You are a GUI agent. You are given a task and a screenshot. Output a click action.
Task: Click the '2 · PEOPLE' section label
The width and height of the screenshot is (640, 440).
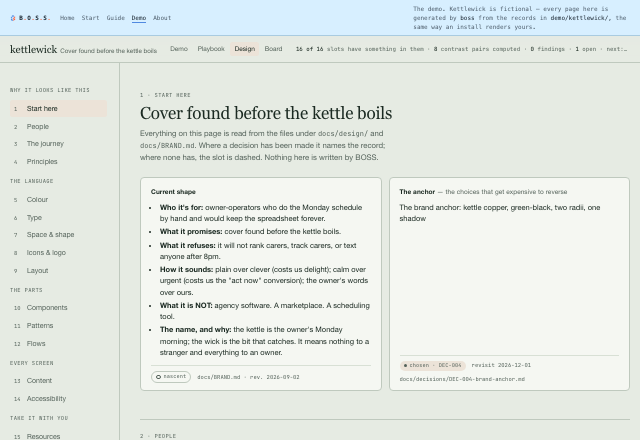coord(158,436)
